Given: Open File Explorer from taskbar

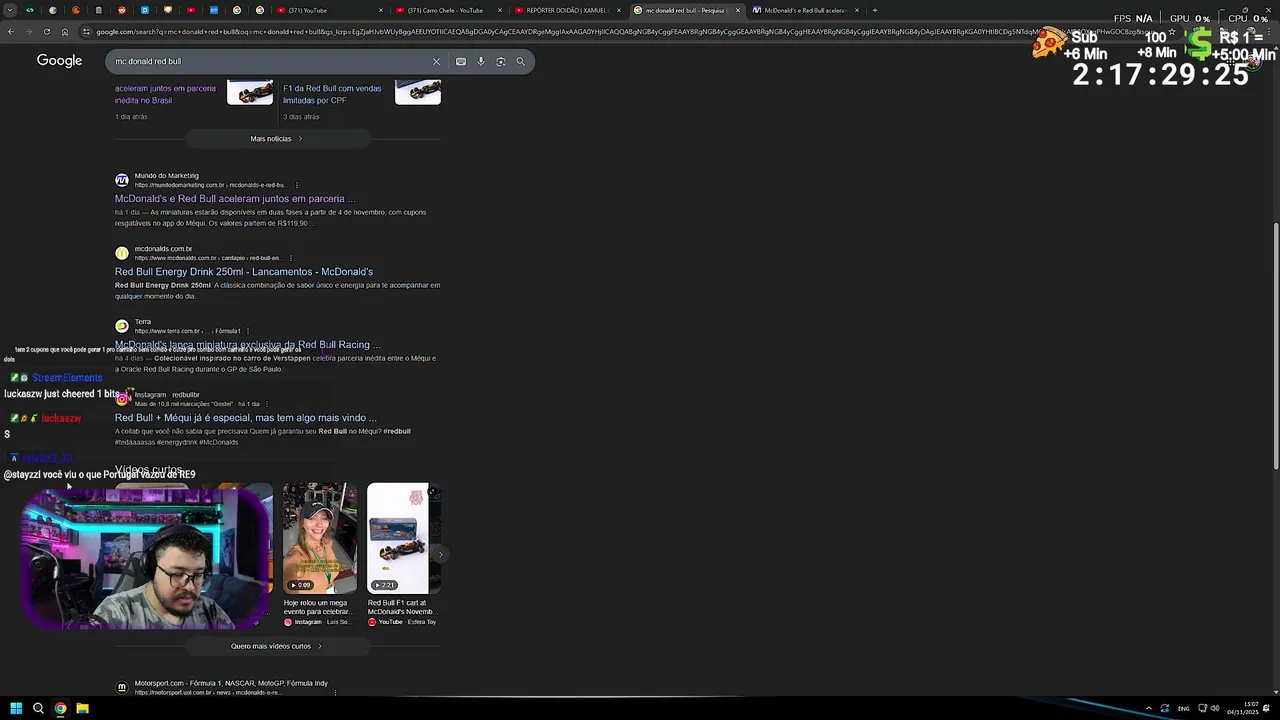Looking at the screenshot, I should (82, 708).
